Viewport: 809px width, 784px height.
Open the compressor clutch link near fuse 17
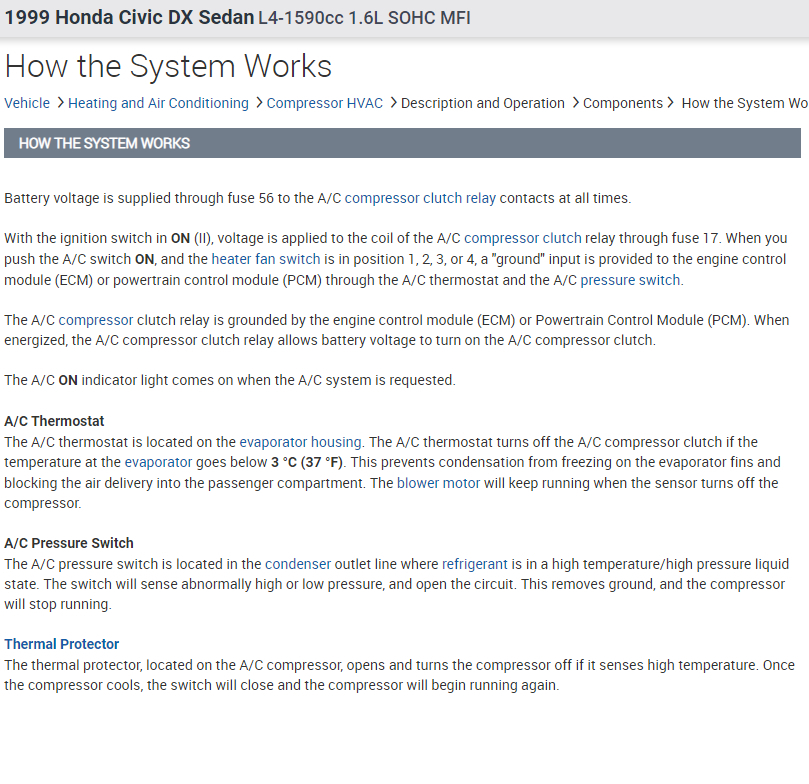(523, 238)
